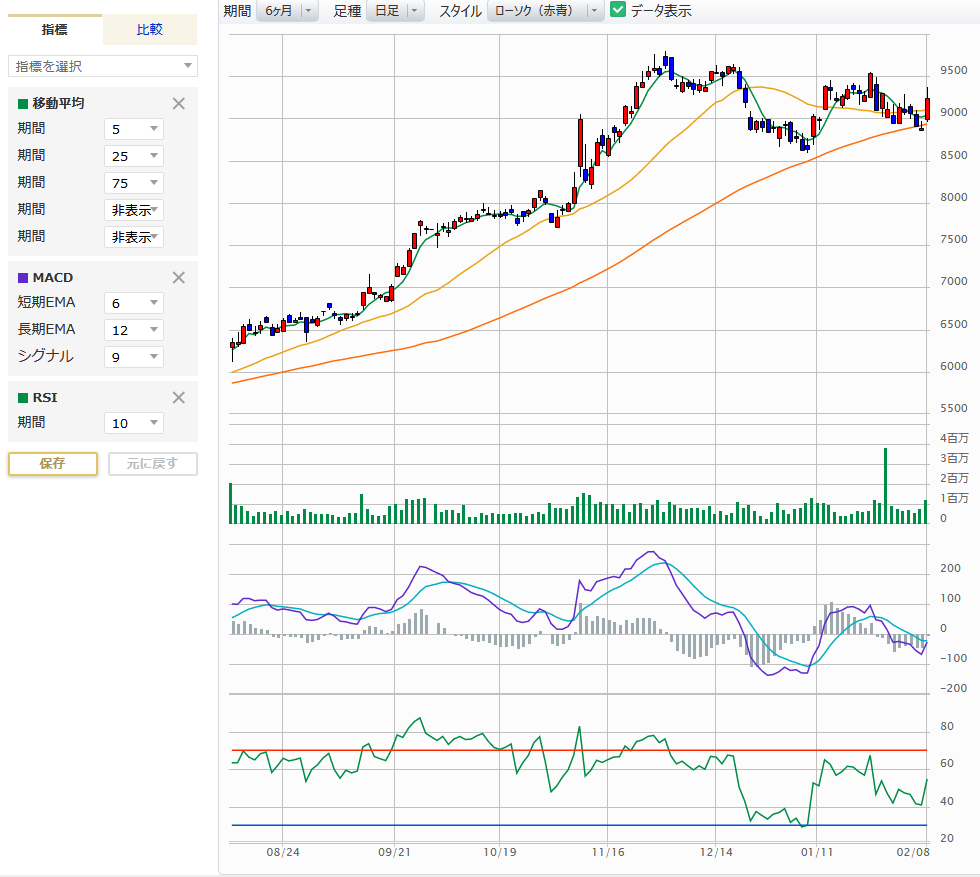This screenshot has height=877, width=980.
Task: Change moving average period 25 dropdown
Action: 134,156
